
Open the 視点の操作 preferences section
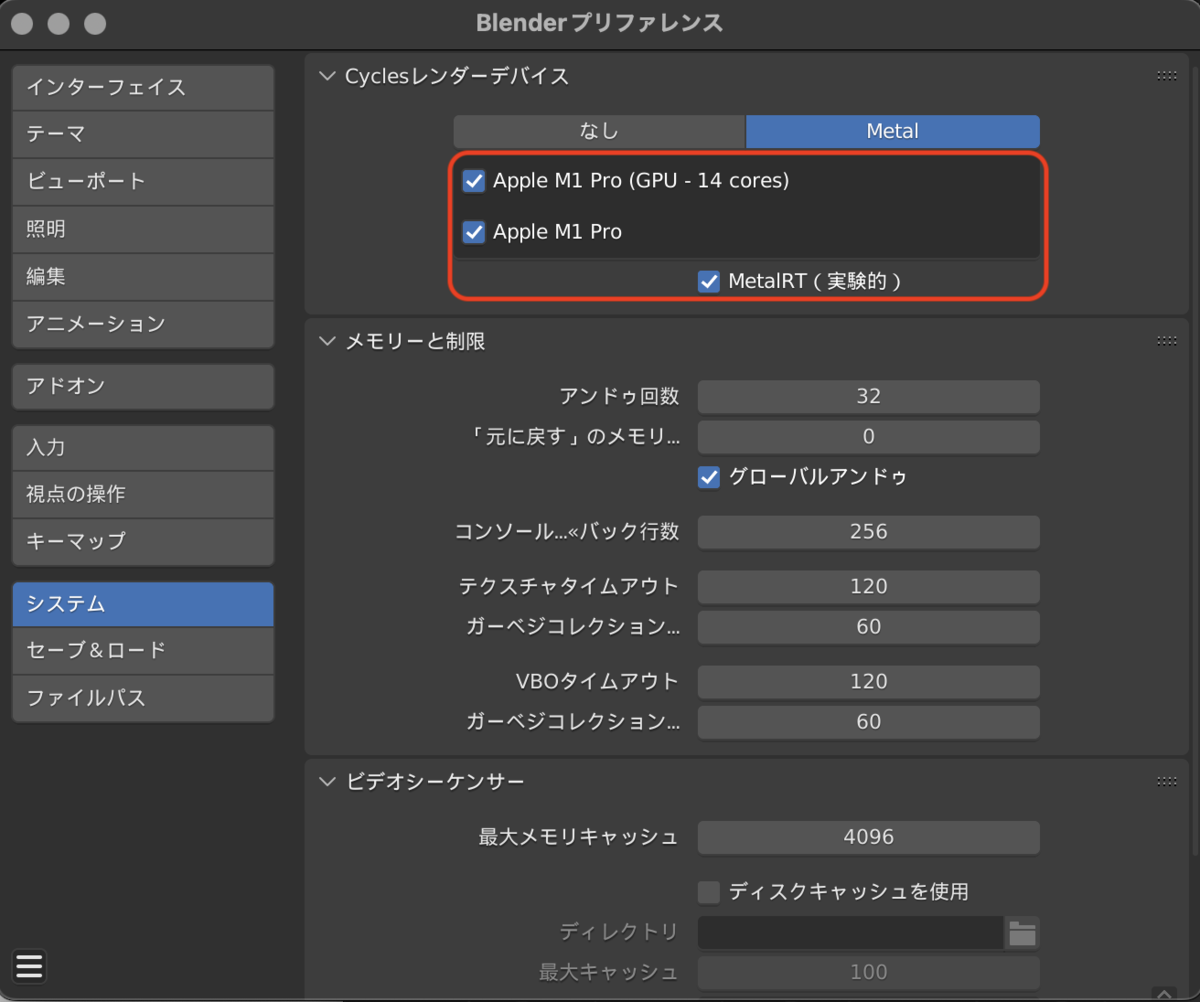pos(143,494)
